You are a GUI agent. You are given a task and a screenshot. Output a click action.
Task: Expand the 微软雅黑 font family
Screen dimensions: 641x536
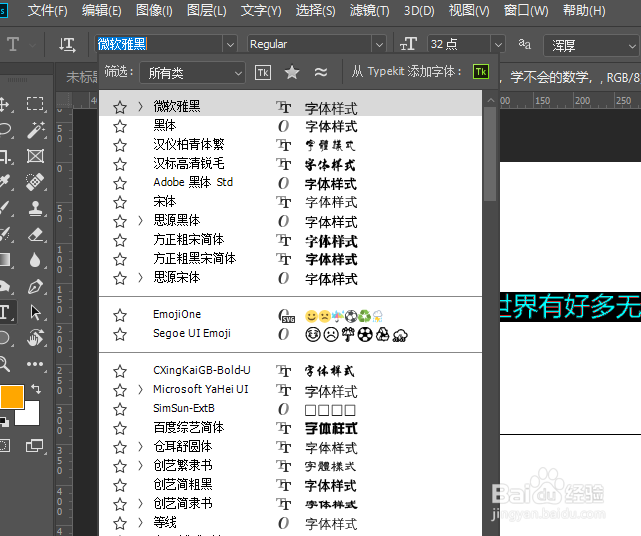[x=140, y=107]
